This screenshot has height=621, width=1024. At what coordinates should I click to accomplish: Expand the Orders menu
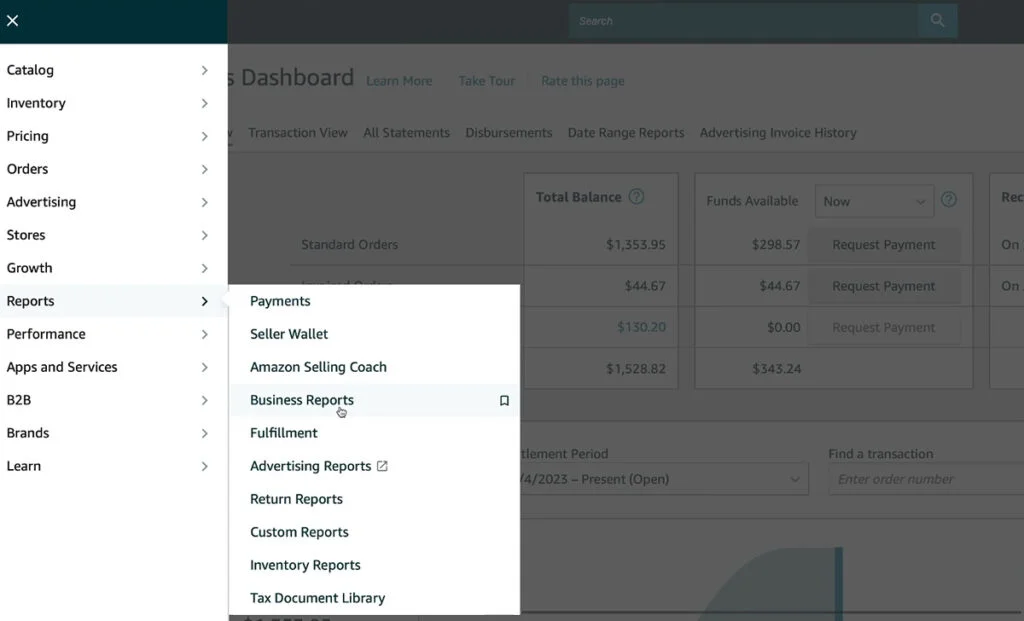(28, 169)
